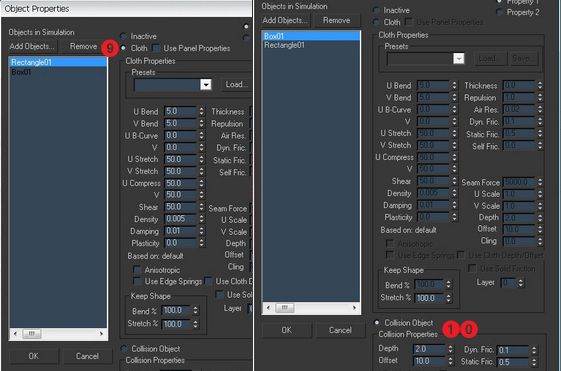Click the Shear value field, left dialog

coord(180,207)
